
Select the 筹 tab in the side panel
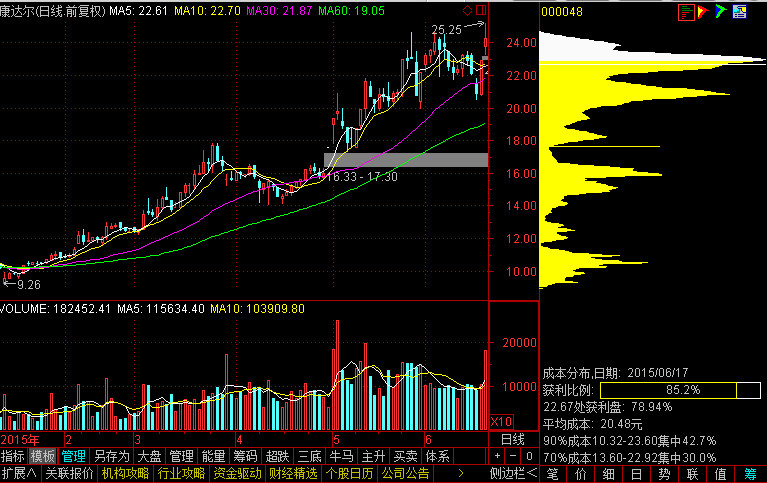750,473
